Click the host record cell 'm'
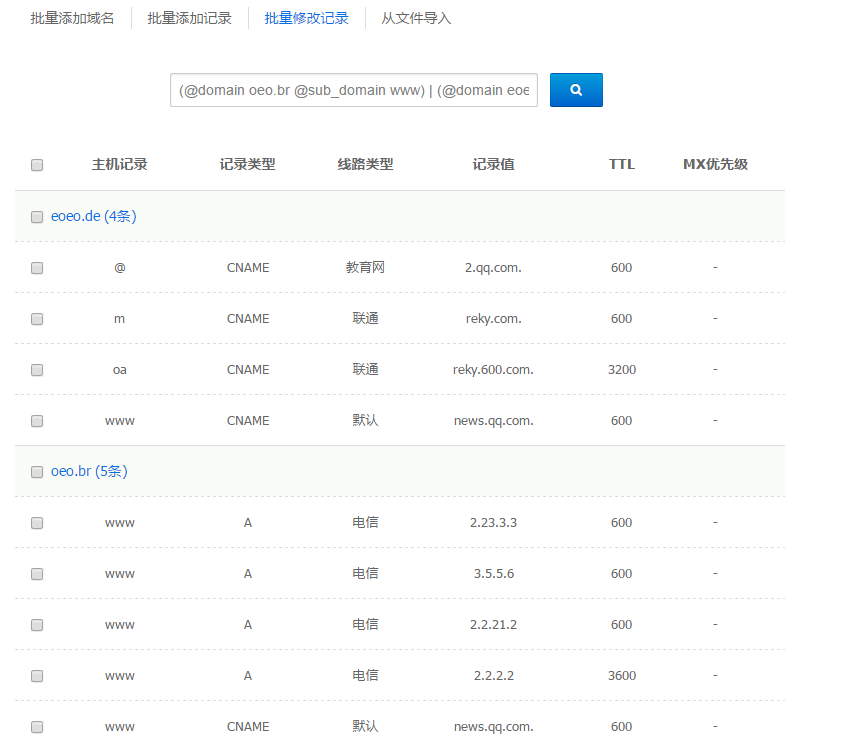 pyautogui.click(x=119, y=319)
